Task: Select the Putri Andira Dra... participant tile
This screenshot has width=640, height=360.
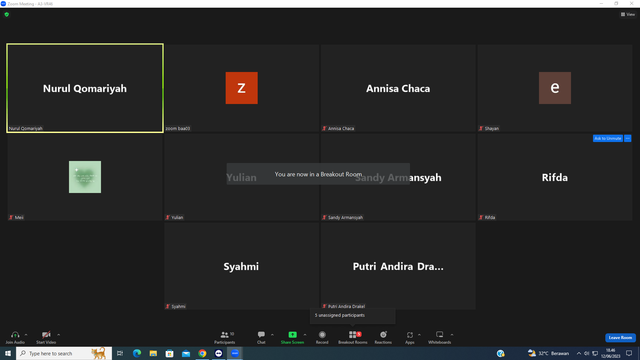Action: click(398, 266)
